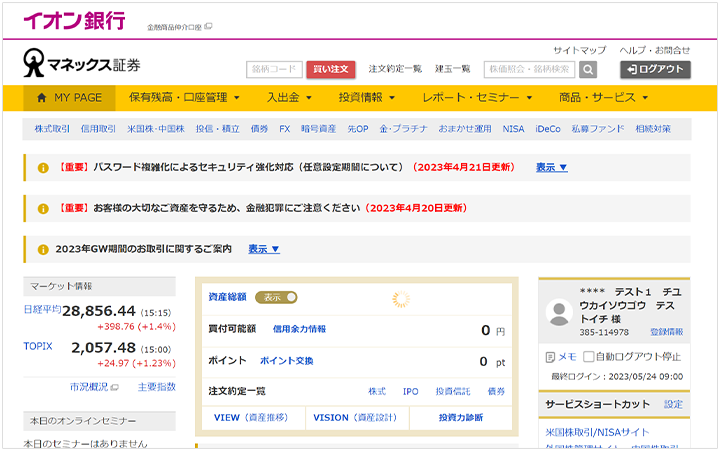
Task: Click external window icon beside 金融商品仲介口座
Action: (x=208, y=26)
